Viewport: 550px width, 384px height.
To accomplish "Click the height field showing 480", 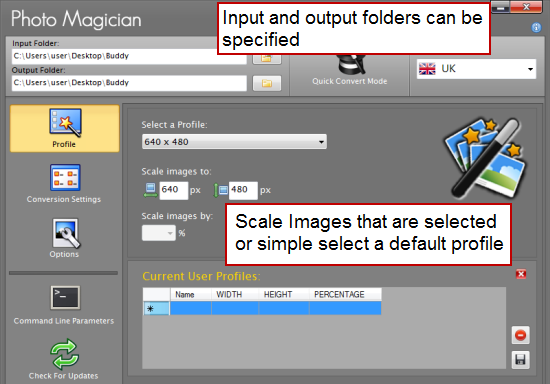I will (243, 190).
